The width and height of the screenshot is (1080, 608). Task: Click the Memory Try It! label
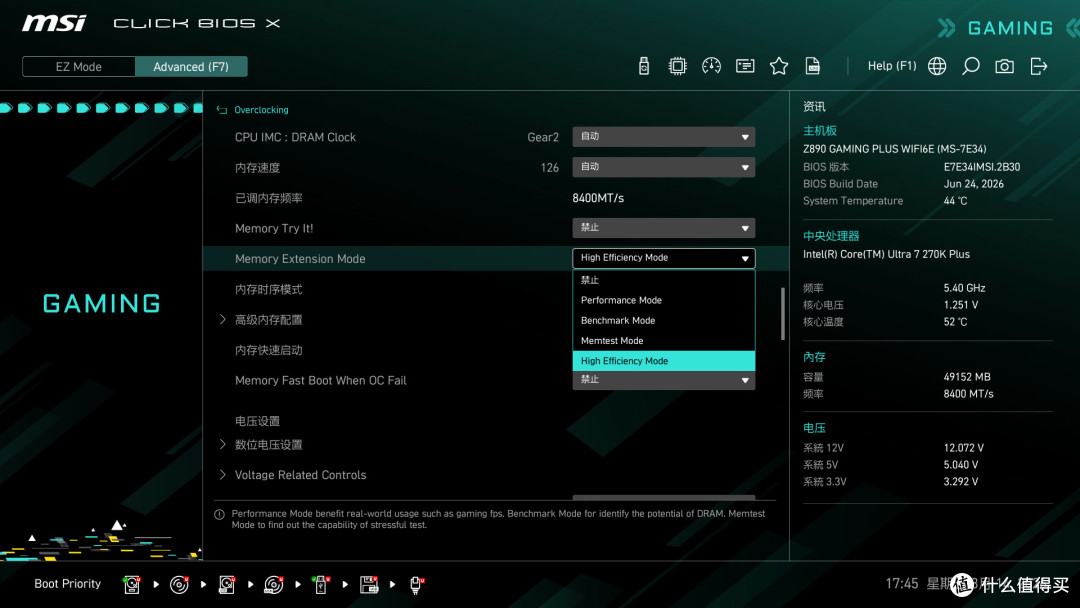[274, 229]
